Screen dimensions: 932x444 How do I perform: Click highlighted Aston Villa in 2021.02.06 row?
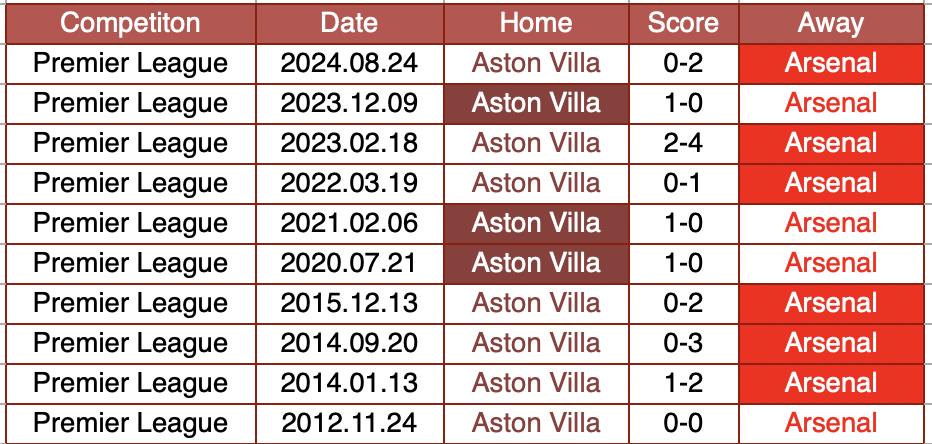tap(536, 224)
